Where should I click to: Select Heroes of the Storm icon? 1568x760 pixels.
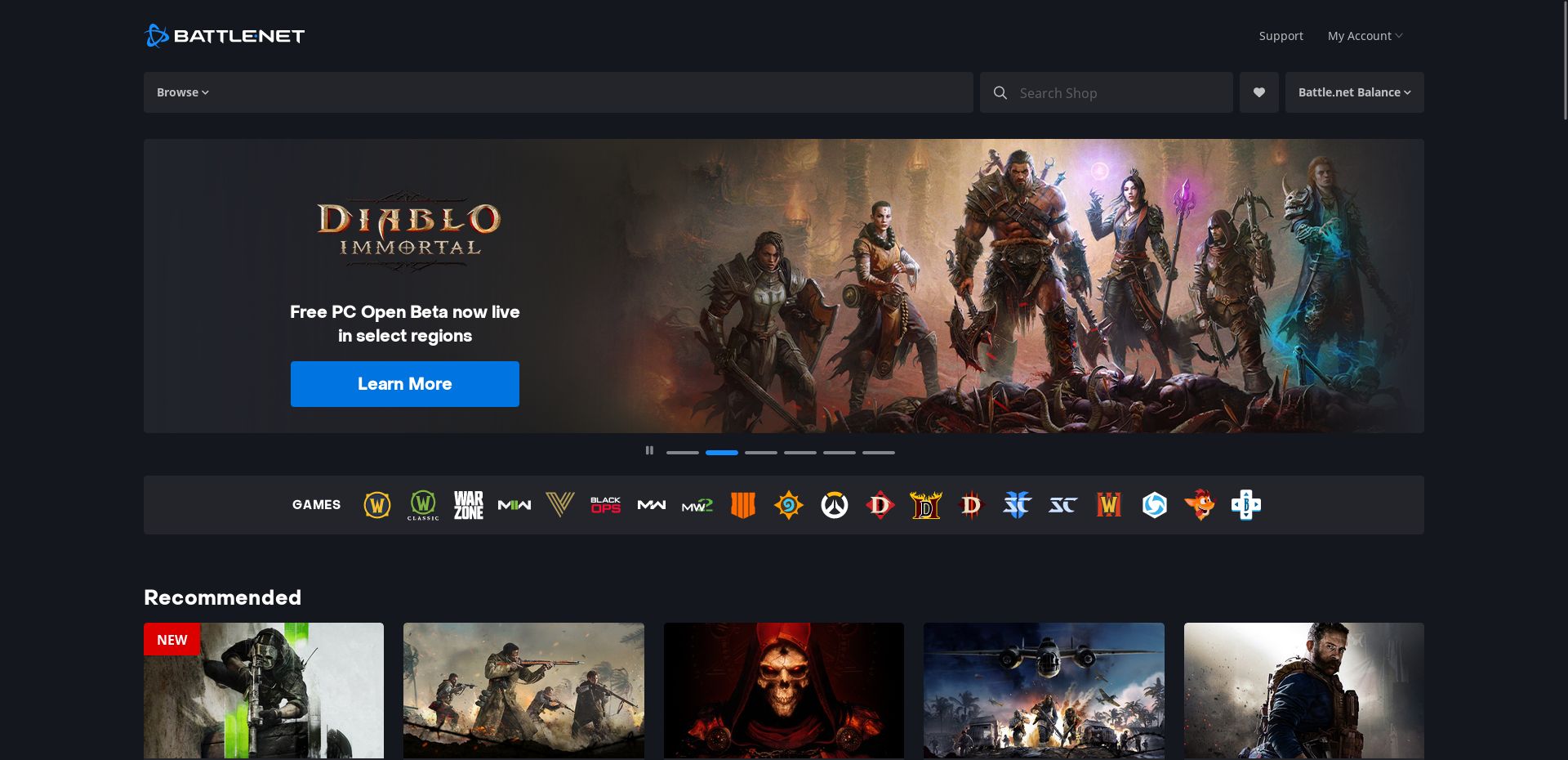tap(1155, 505)
